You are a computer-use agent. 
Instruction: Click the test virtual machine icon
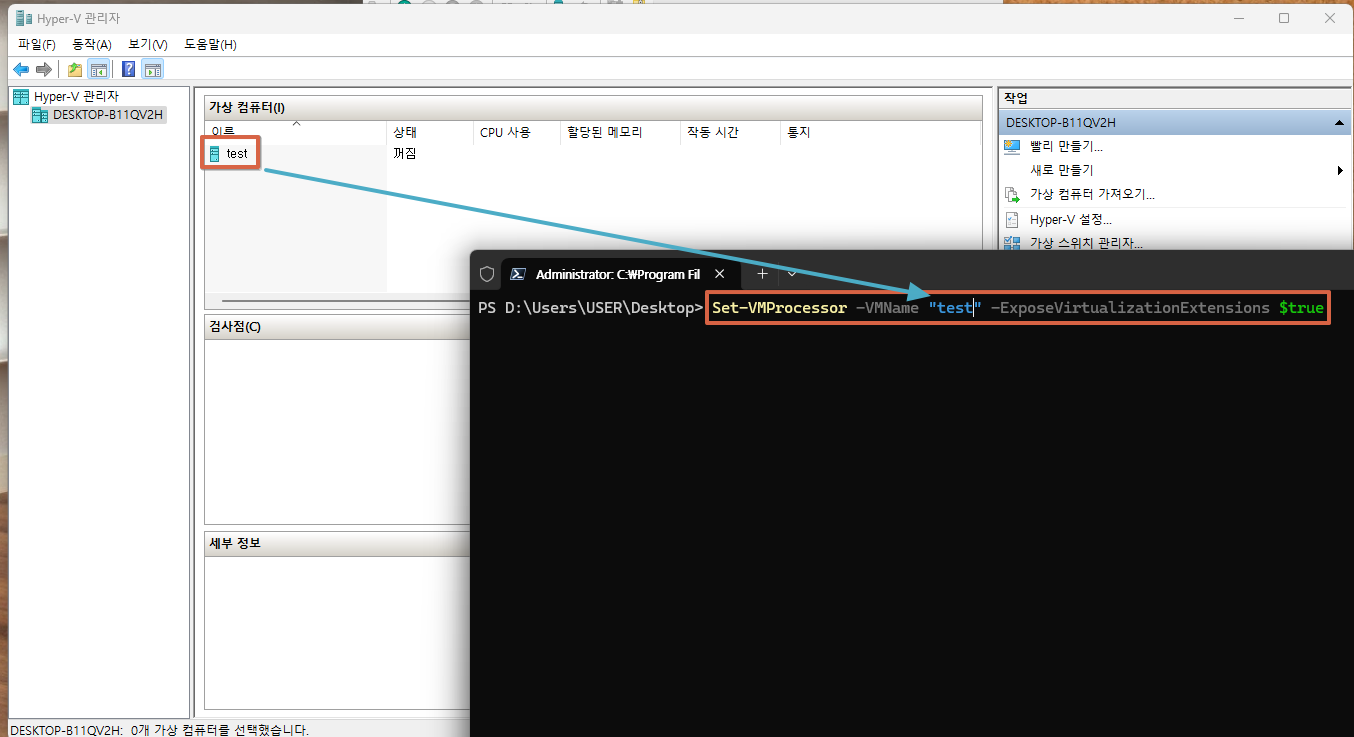pyautogui.click(x=215, y=154)
